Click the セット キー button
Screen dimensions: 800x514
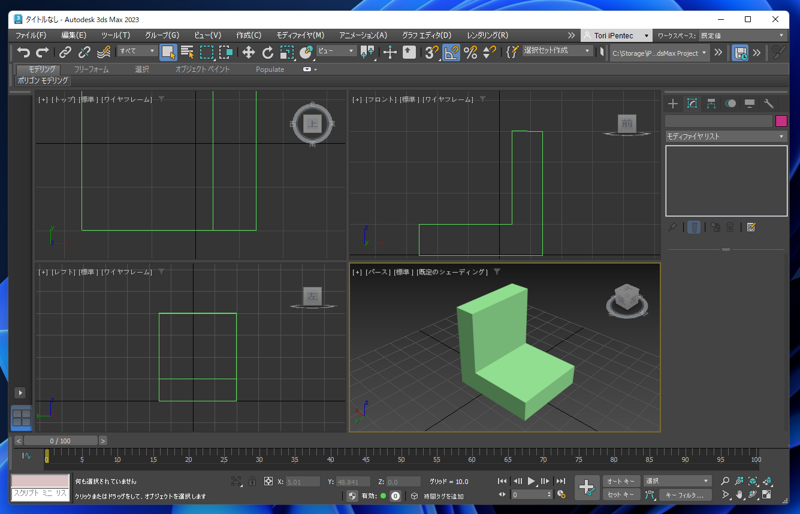621,495
